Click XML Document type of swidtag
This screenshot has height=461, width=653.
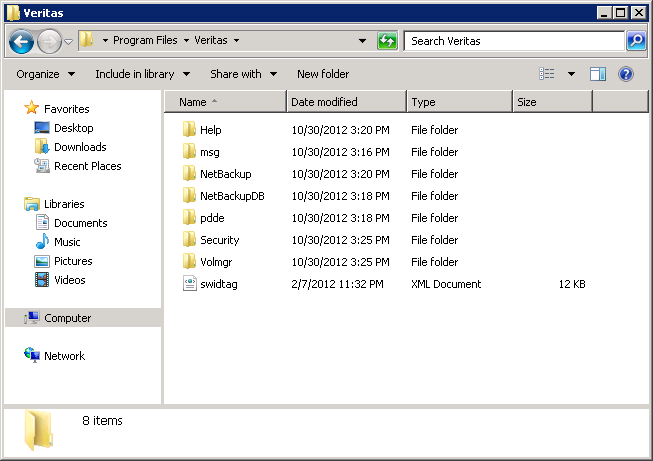[x=446, y=284]
